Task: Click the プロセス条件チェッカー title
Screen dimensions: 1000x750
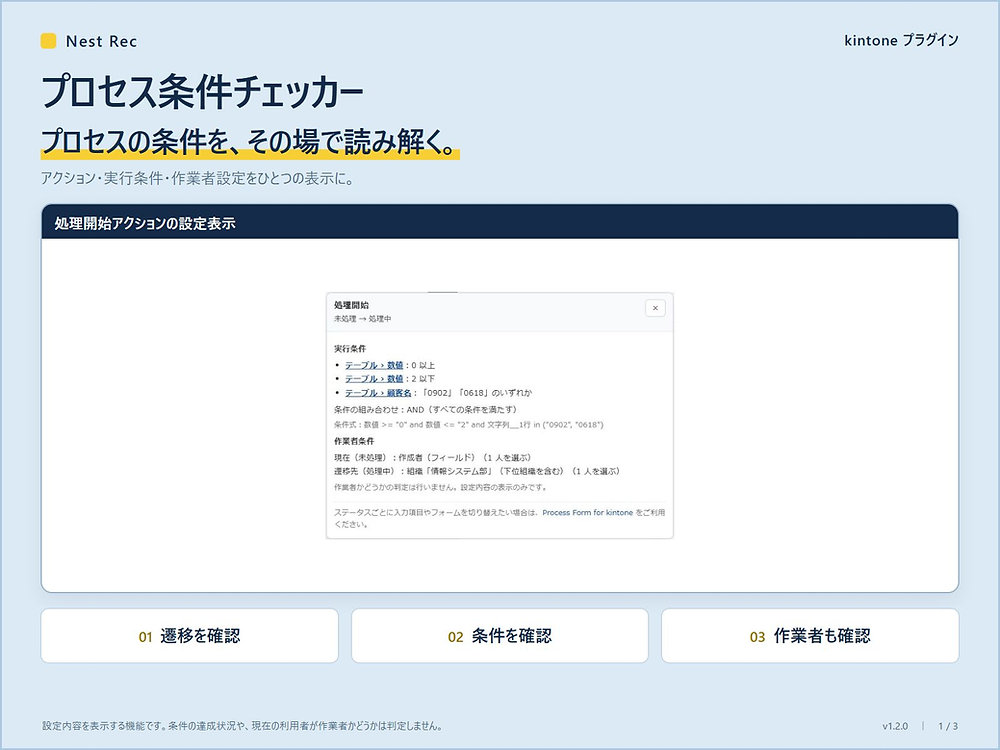Action: point(202,91)
